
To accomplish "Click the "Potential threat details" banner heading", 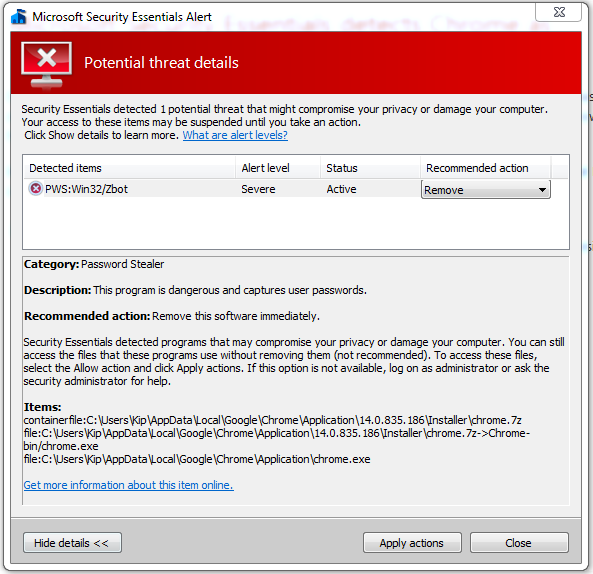I will click(x=161, y=63).
